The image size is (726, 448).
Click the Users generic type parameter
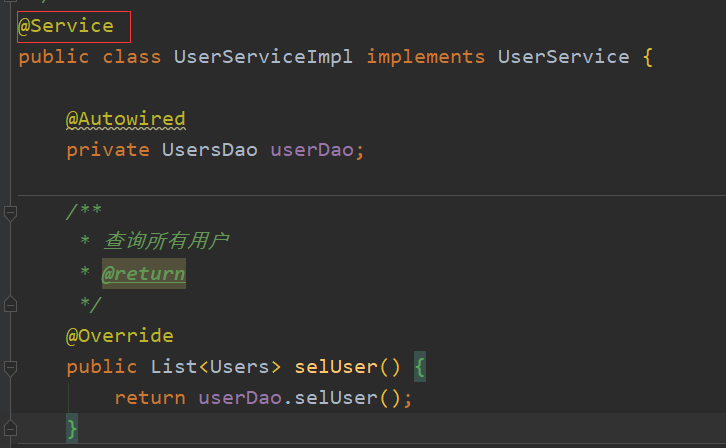point(239,367)
